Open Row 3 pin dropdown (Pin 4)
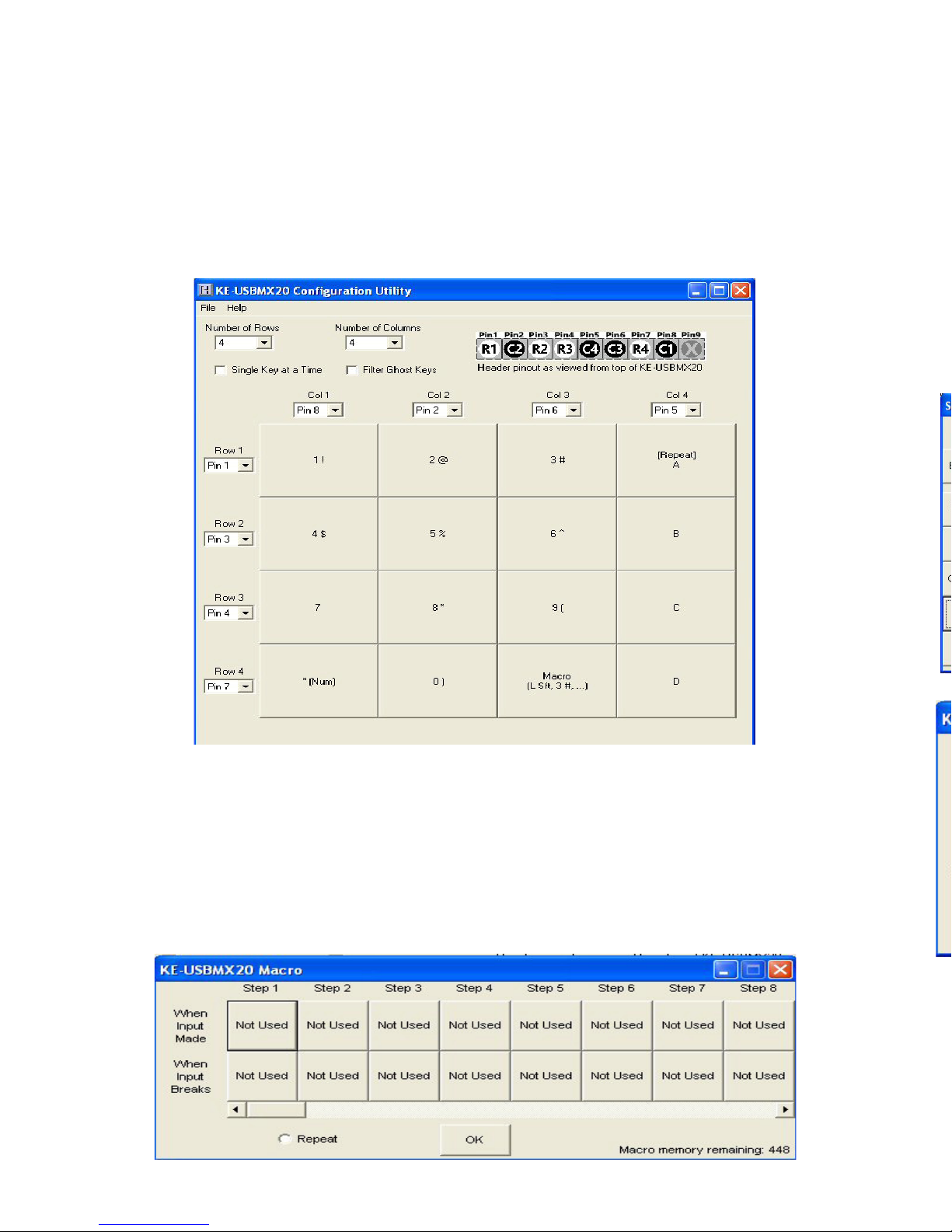The width and height of the screenshot is (952, 1232). 246,613
